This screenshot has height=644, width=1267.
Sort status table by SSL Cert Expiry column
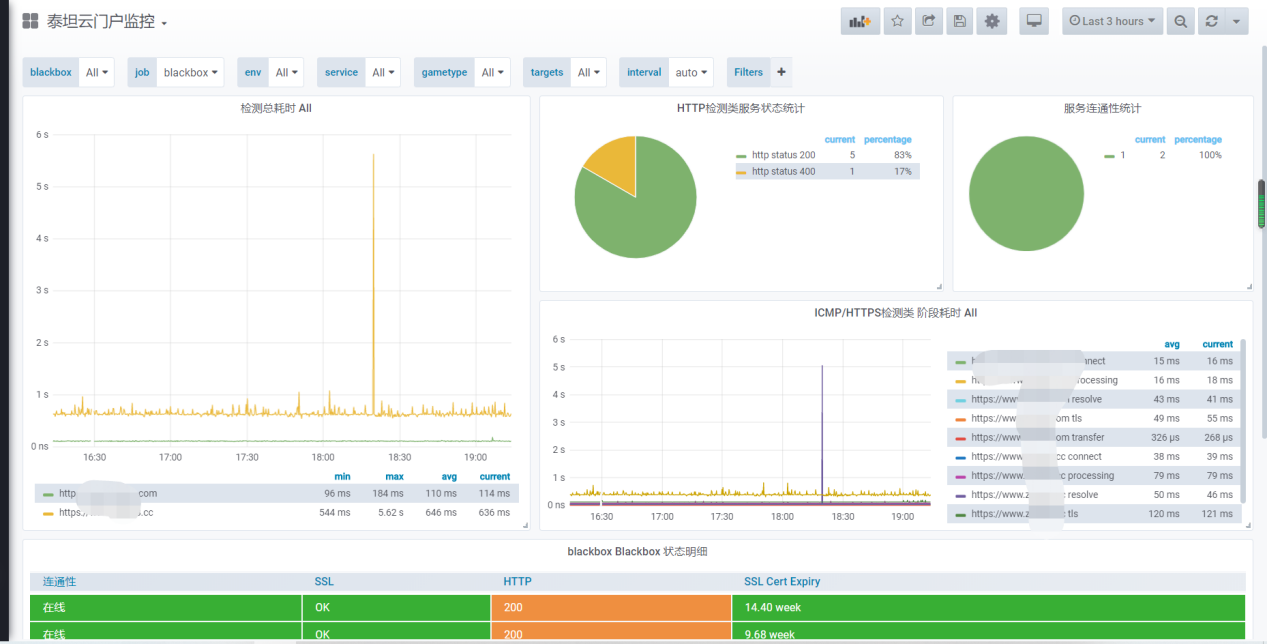782,581
